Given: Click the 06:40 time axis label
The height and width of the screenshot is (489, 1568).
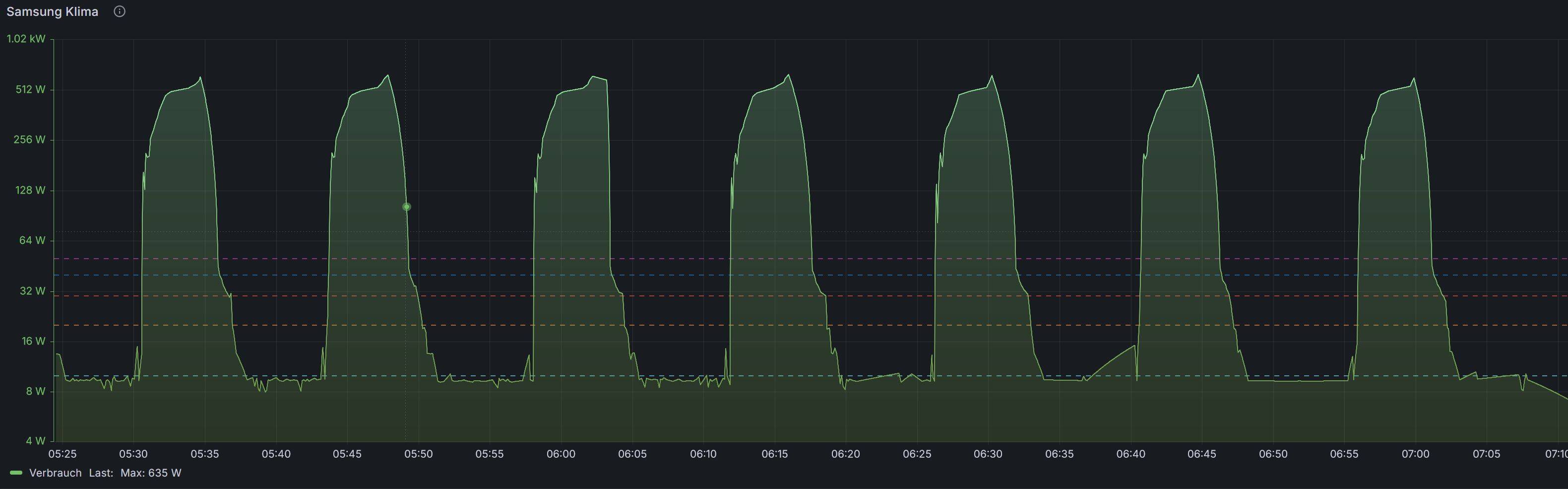Looking at the screenshot, I should (x=1131, y=454).
